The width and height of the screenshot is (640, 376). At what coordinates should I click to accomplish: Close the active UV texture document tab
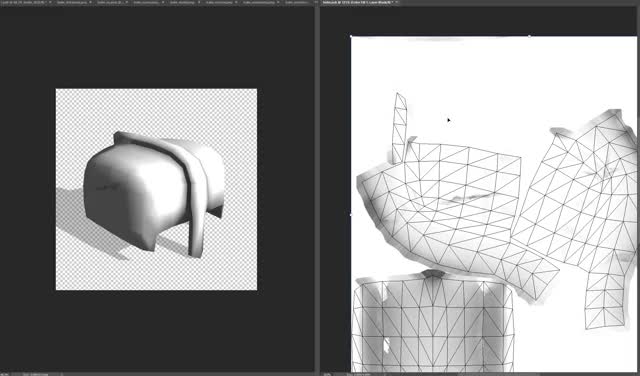pos(396,2)
